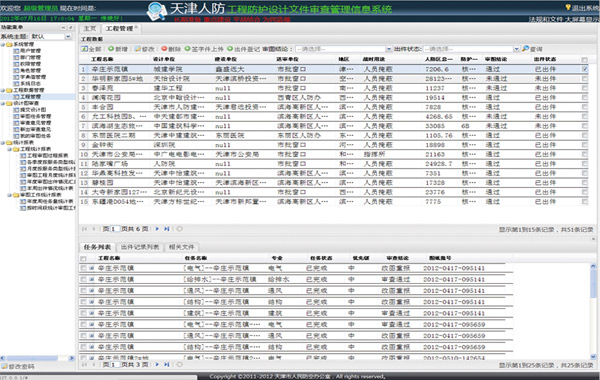Click the 我的审图任务 tree icon

tap(16, 136)
